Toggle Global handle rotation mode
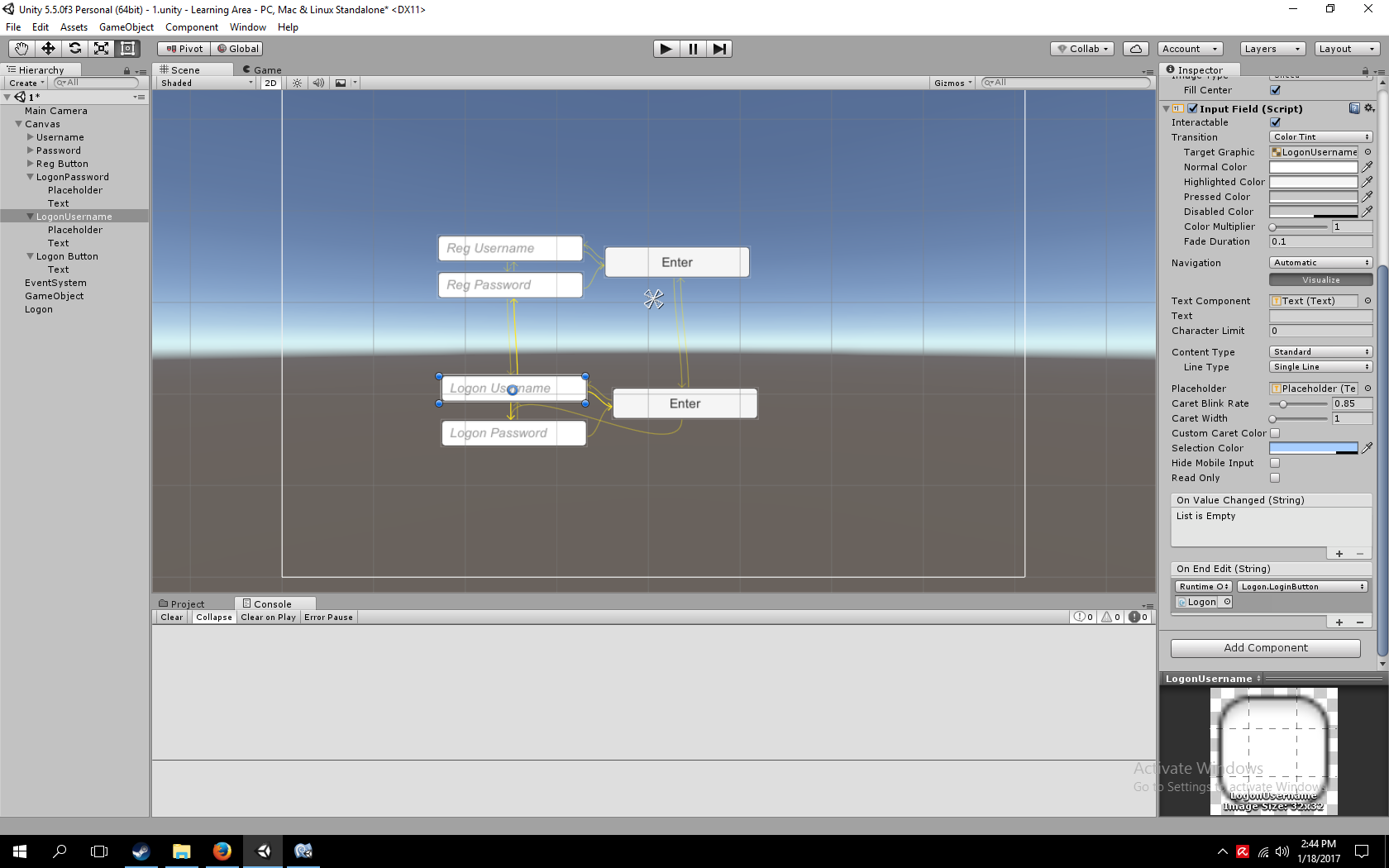Viewport: 1389px width, 868px height. 238,49
